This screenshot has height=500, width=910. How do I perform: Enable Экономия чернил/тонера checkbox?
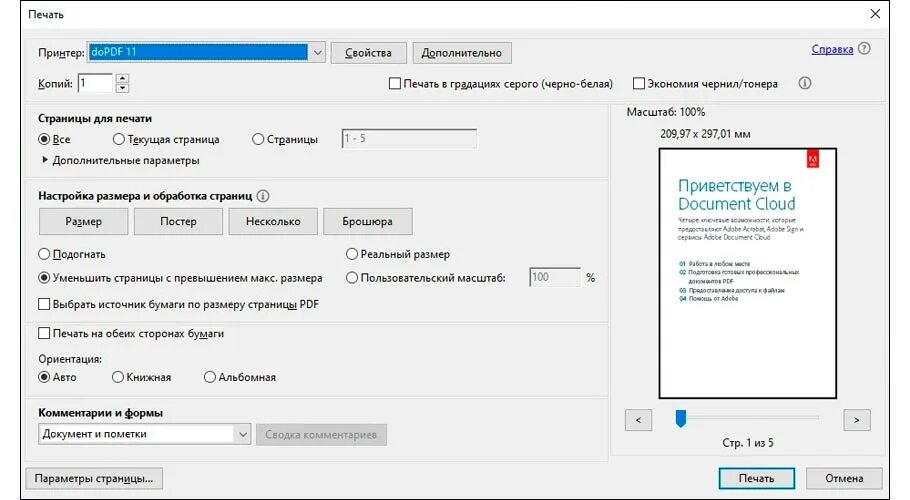[x=638, y=84]
